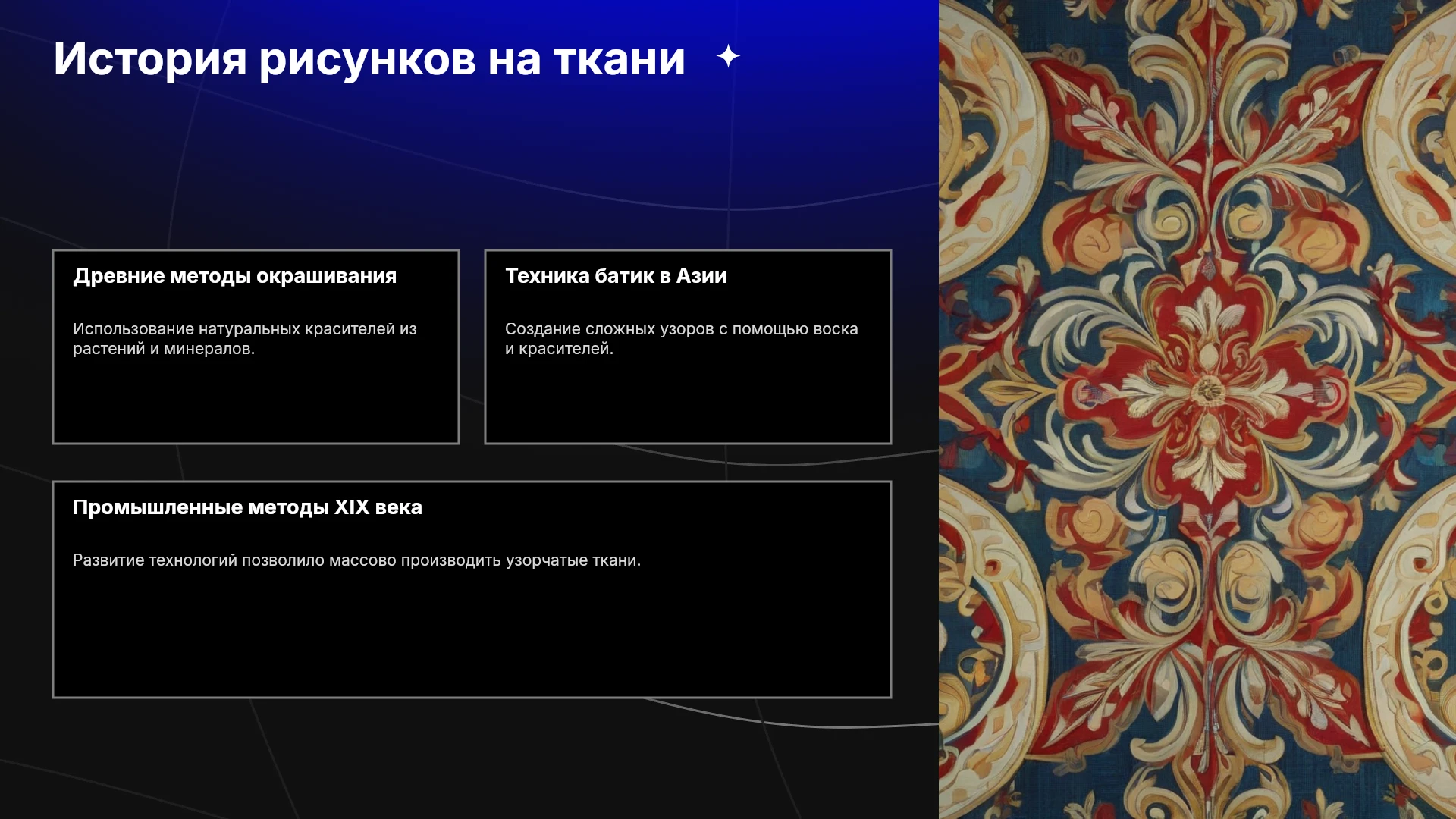Image resolution: width=1456 pixels, height=819 pixels.
Task: Click the empty area in the ancient dyeing card
Action: 256,400
